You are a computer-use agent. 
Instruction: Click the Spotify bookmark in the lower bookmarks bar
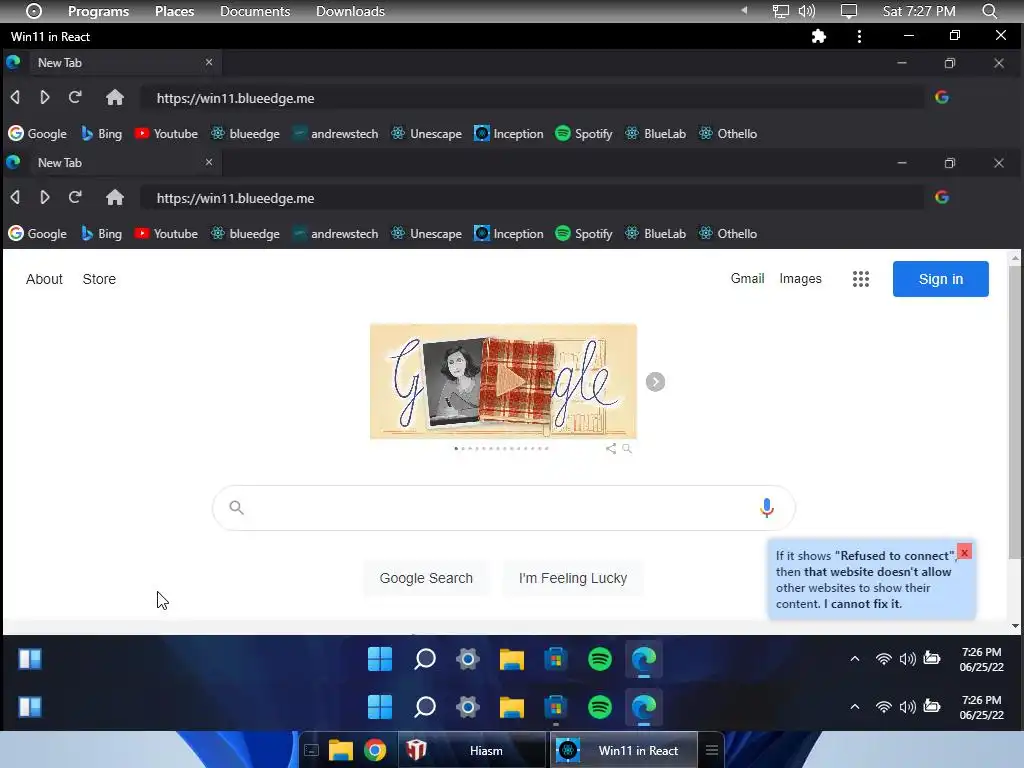coord(584,233)
